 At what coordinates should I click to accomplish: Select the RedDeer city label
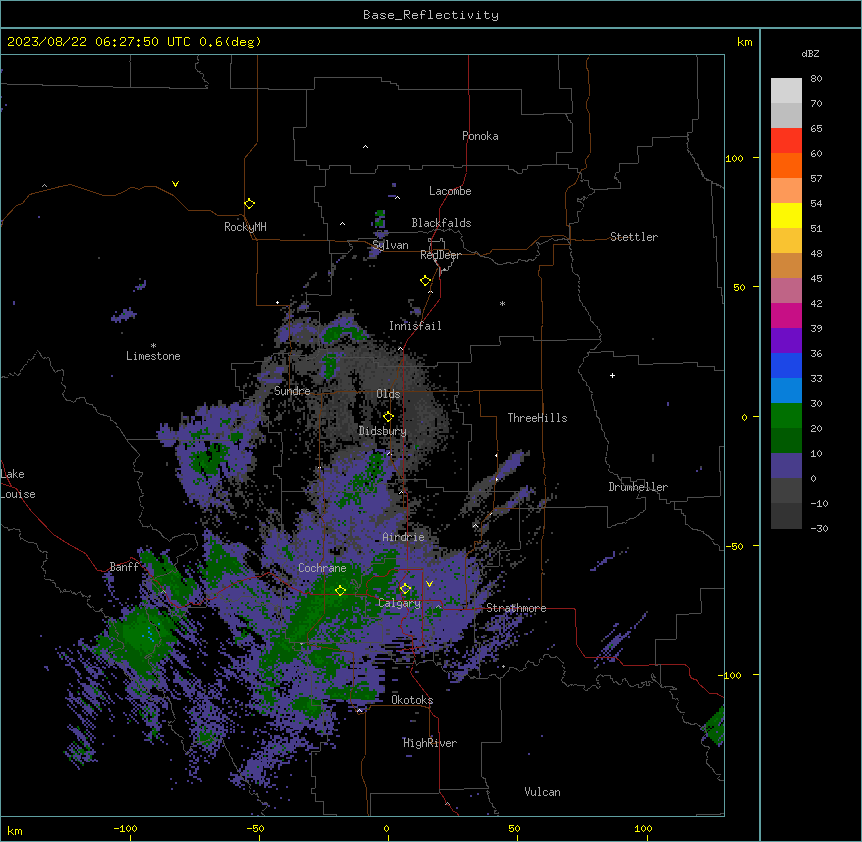coord(440,255)
